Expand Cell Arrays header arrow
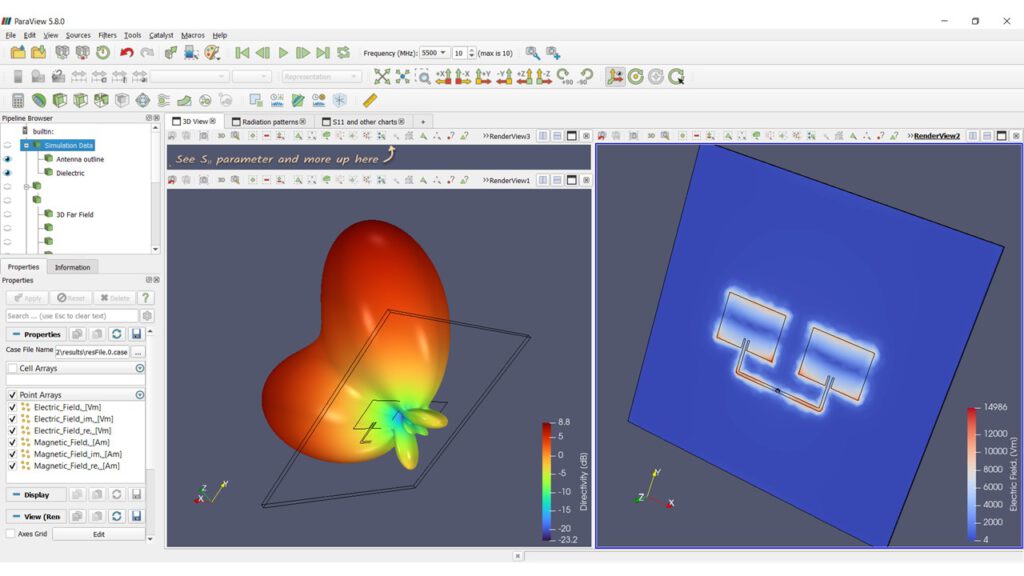The height and width of the screenshot is (576, 1024). pos(140,368)
